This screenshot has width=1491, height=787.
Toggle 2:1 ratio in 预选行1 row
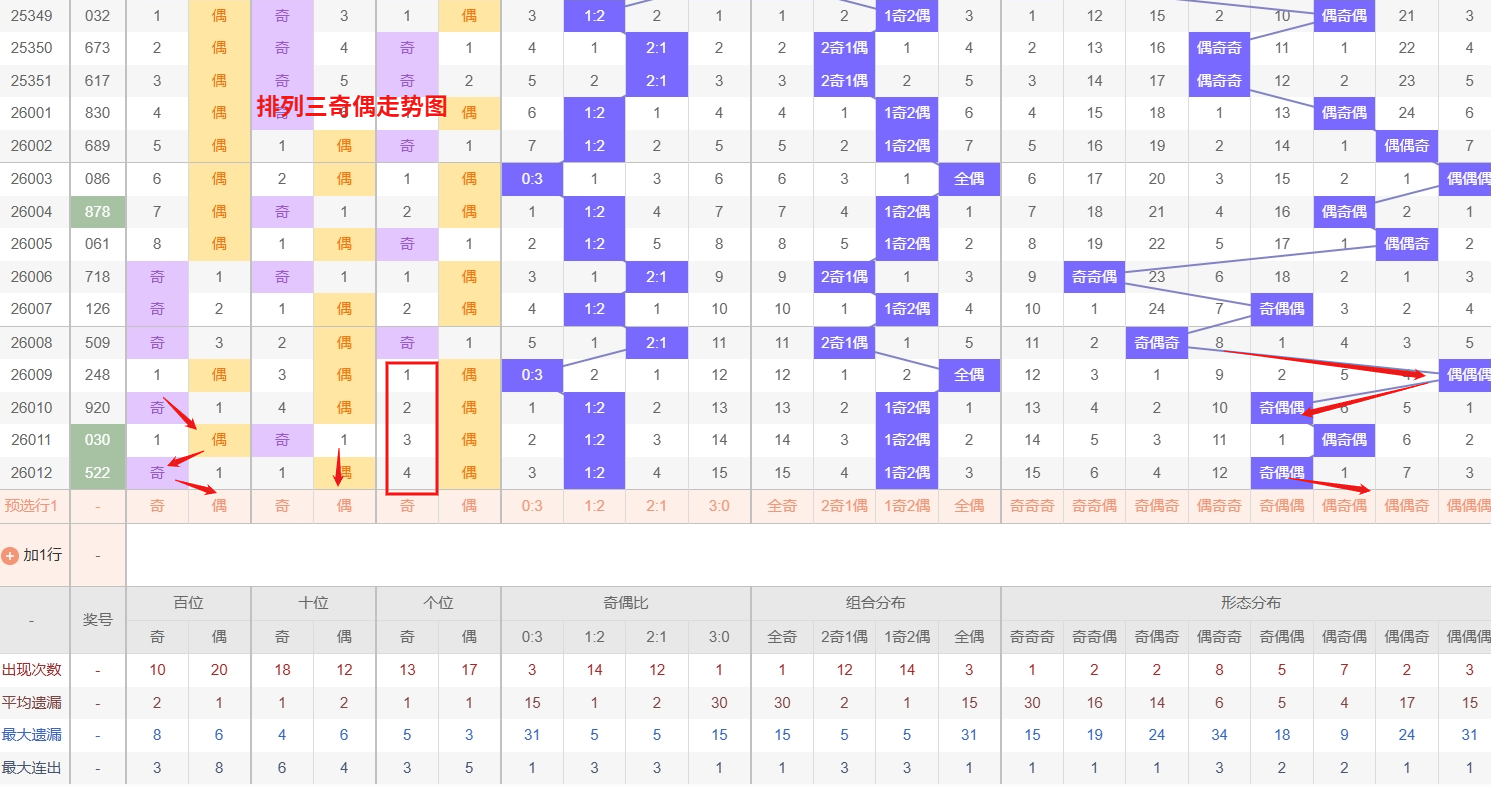[657, 506]
